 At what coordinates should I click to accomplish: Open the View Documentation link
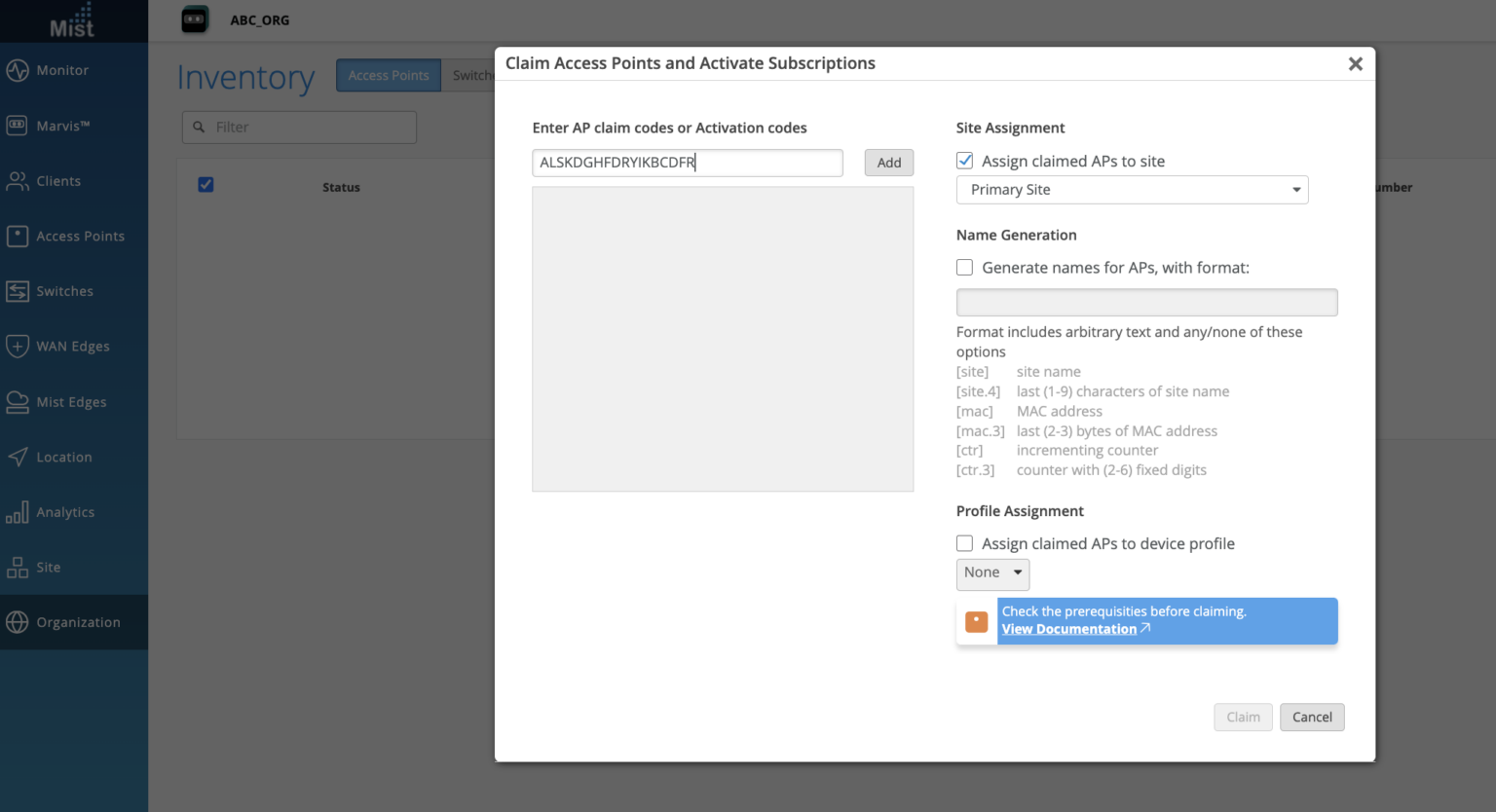[1069, 629]
